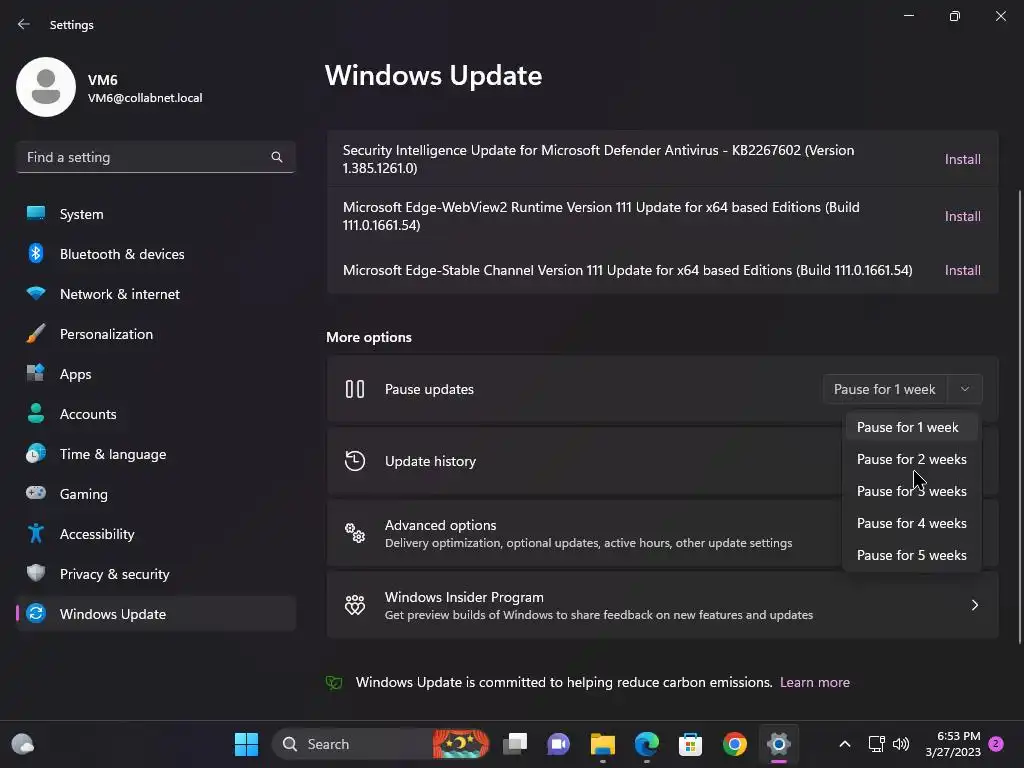
Task: Click the Pause for 1 week button
Action: (x=885, y=389)
